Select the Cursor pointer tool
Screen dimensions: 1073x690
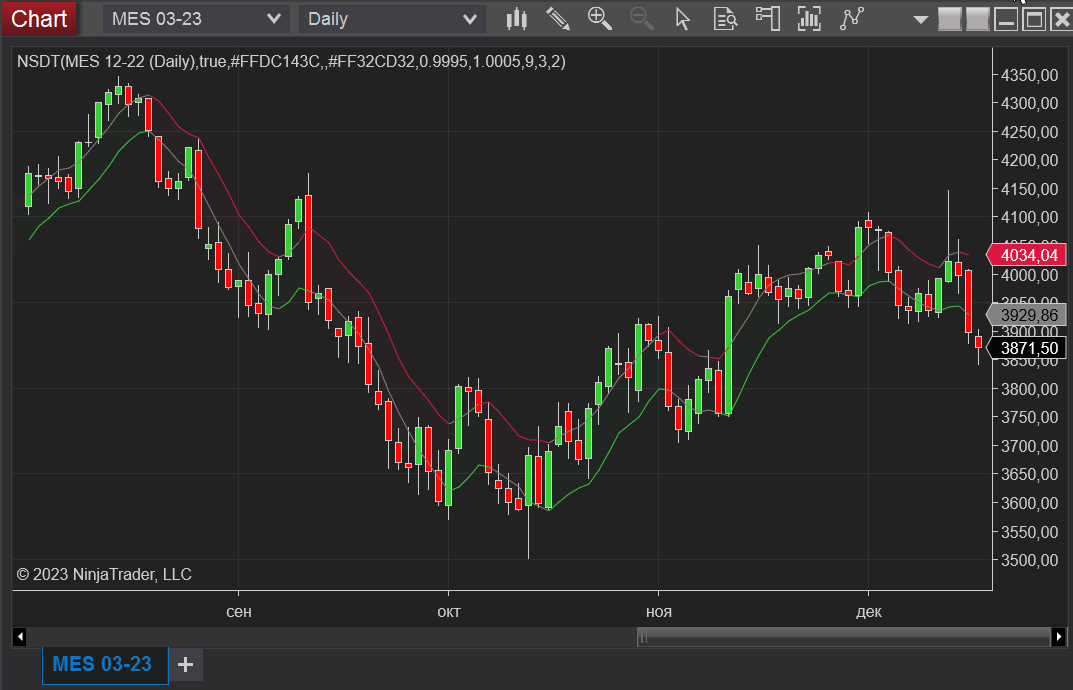coord(682,18)
